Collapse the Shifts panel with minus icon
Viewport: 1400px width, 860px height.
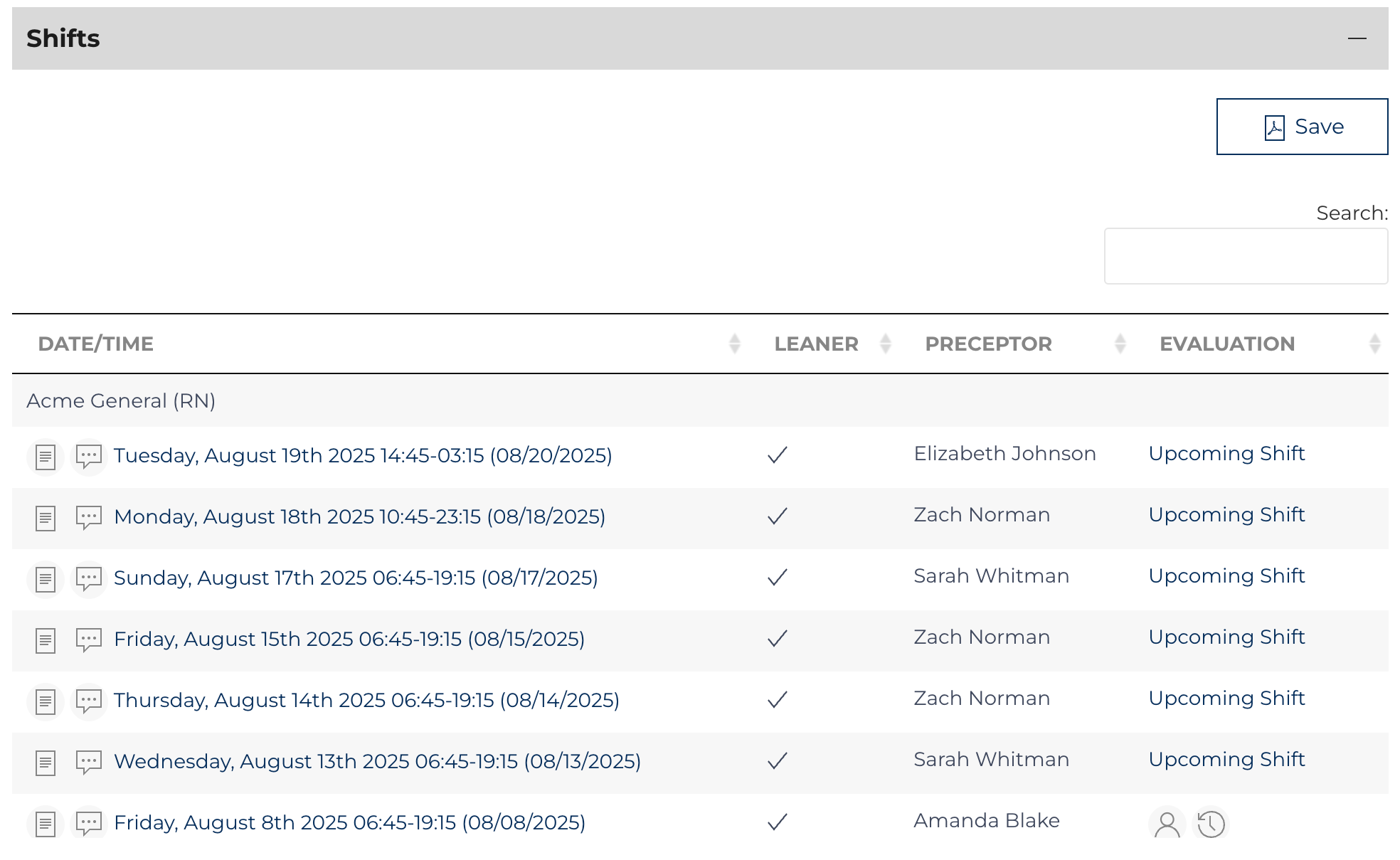click(x=1357, y=38)
